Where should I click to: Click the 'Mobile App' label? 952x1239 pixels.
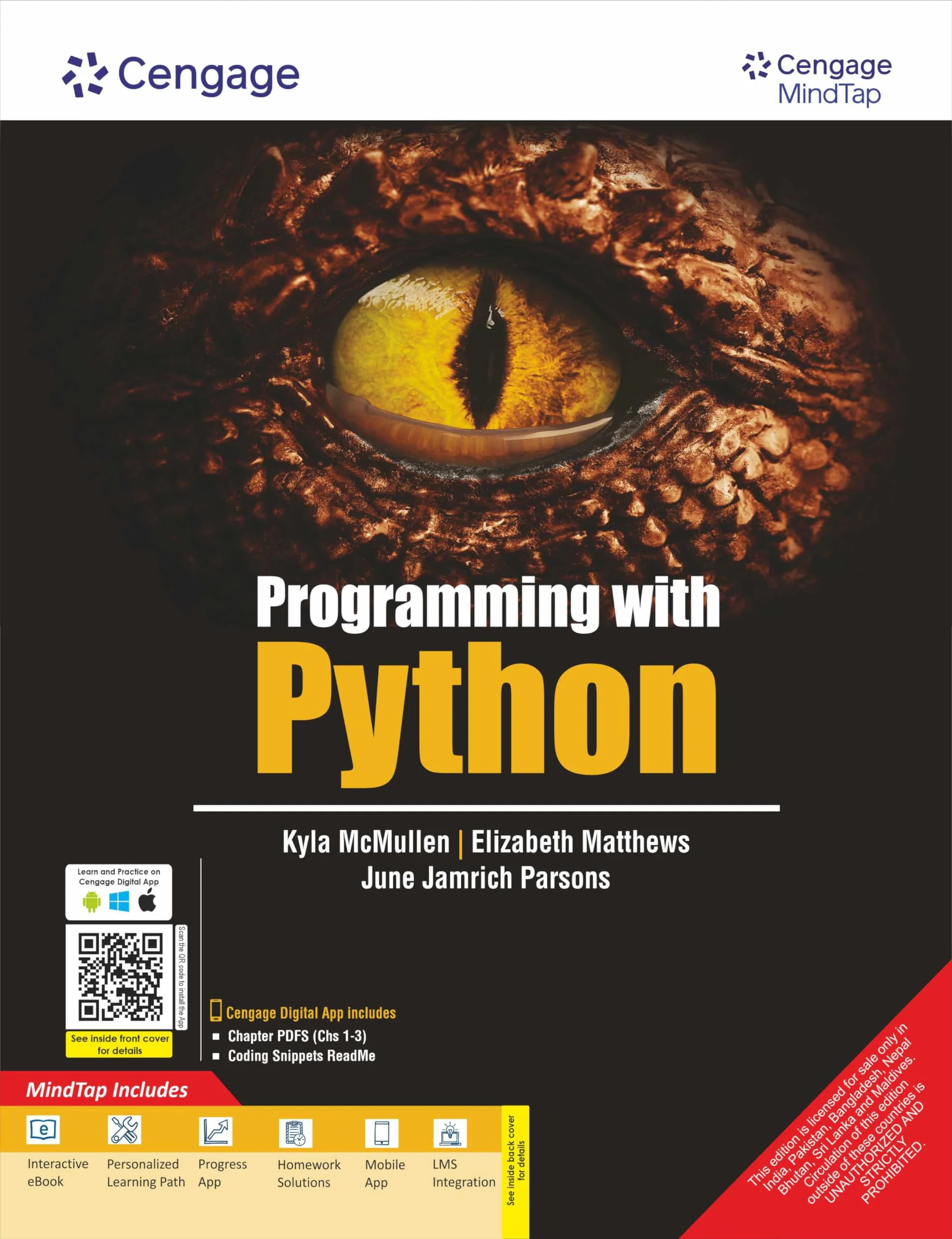[x=385, y=1174]
